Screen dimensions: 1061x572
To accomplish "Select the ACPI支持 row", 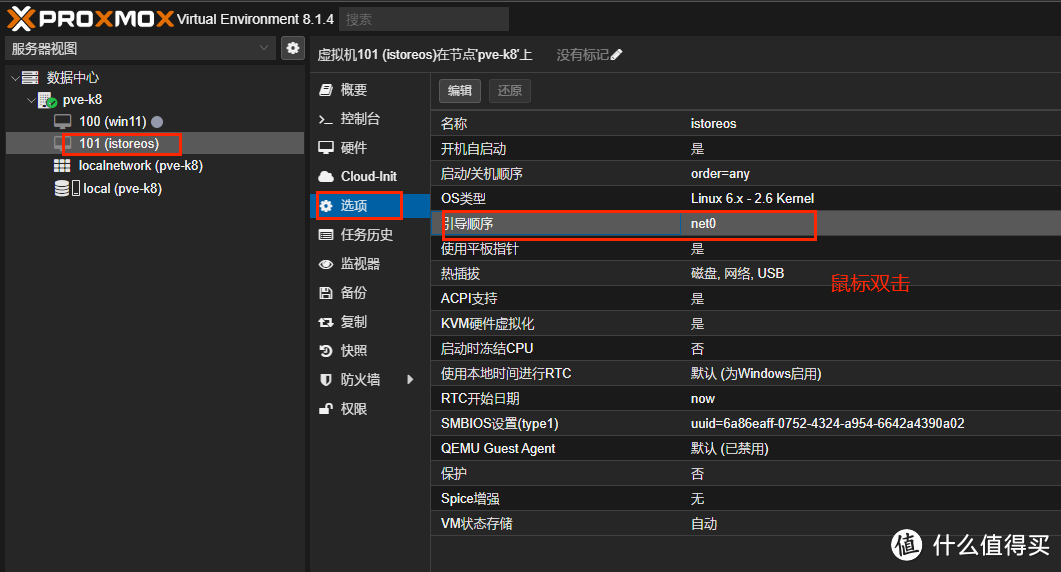I will (746, 299).
